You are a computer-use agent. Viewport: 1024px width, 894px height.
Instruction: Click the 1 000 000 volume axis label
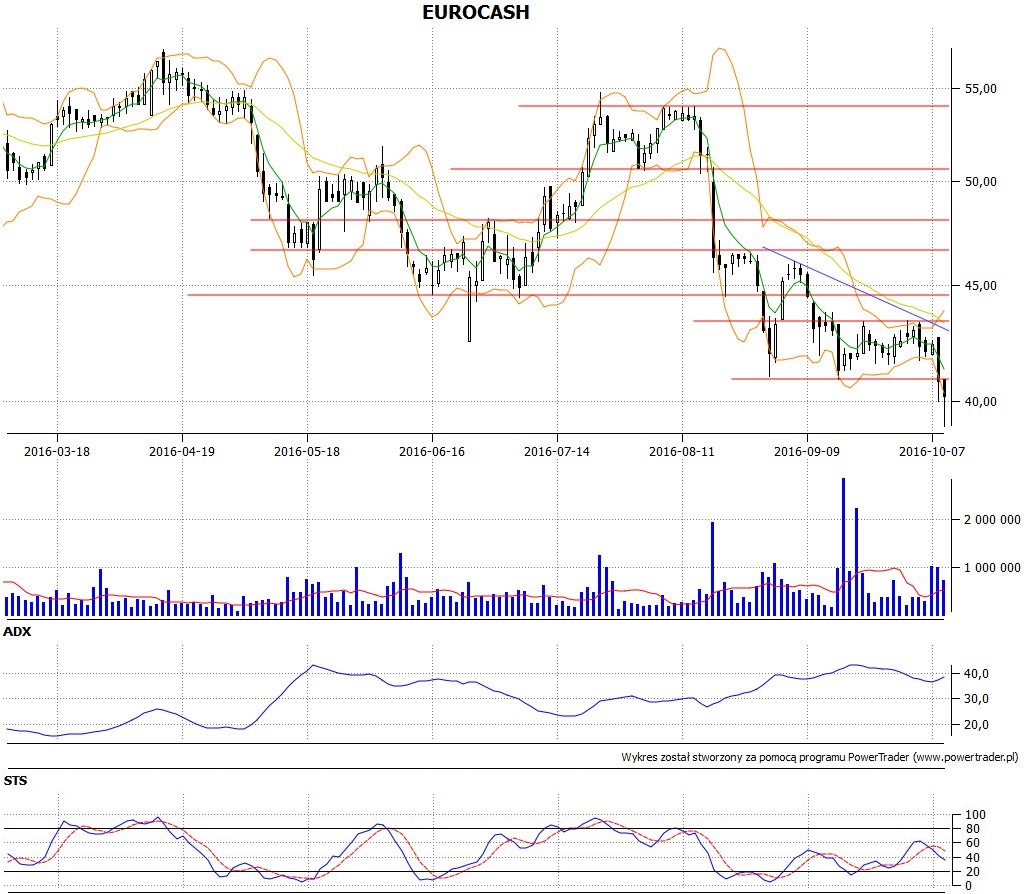click(x=992, y=567)
